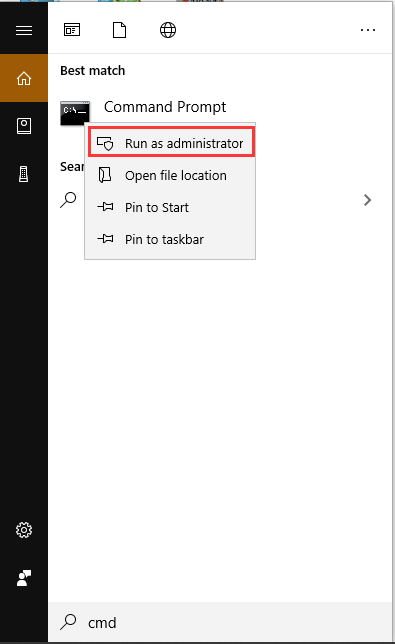This screenshot has height=644, width=395.
Task: Open the hamburger menu in the sidebar
Action: point(24,30)
